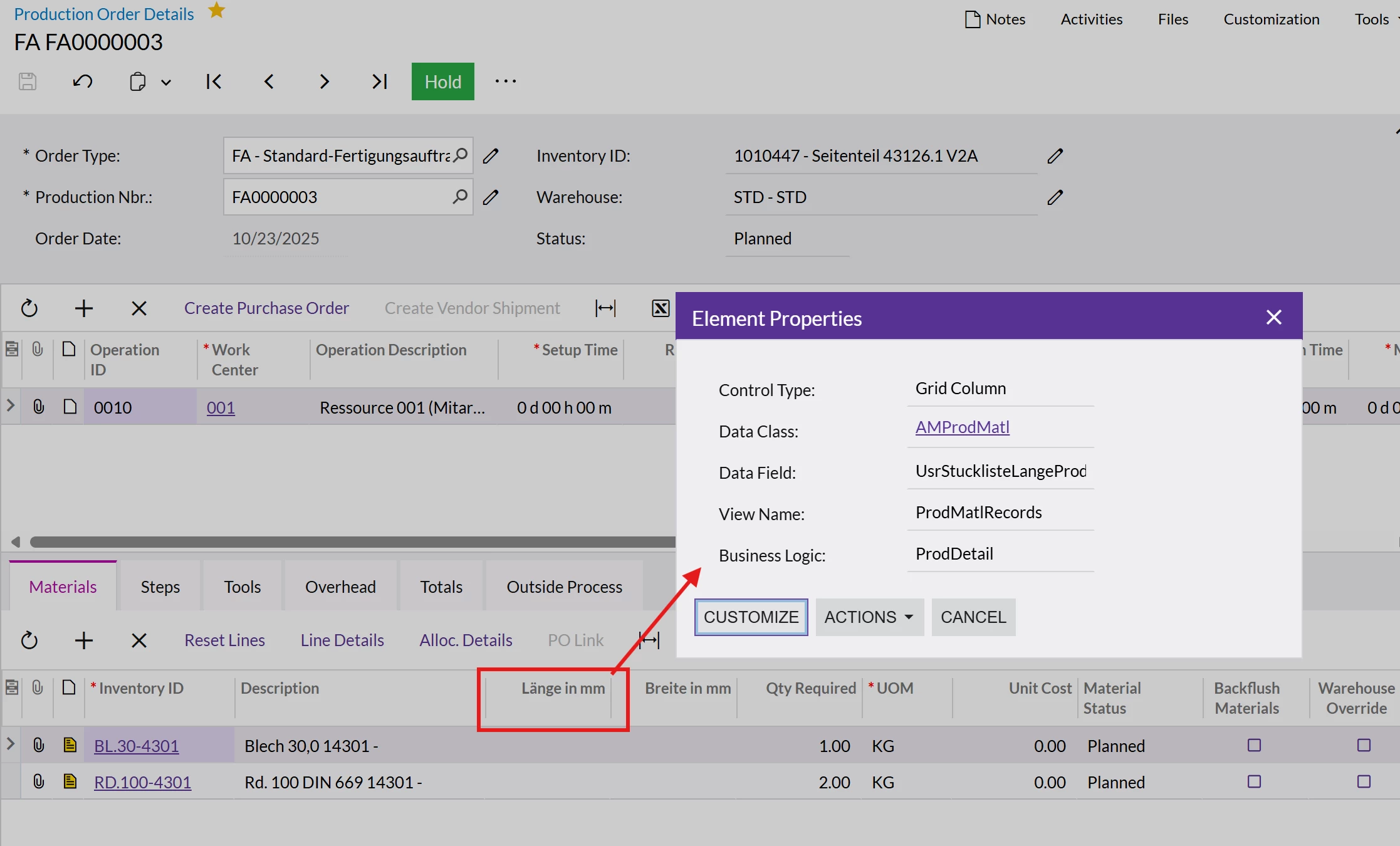The height and width of the screenshot is (846, 1400).
Task: Add a new row in the Materials grid
Action: point(83,640)
